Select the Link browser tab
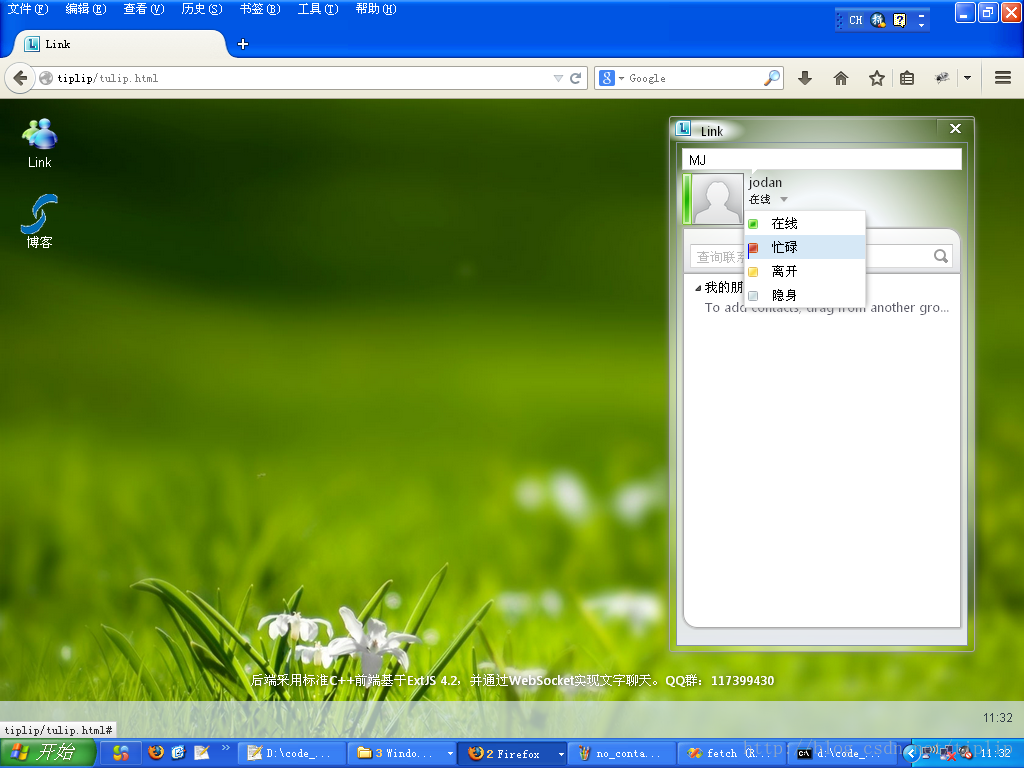Image resolution: width=1024 pixels, height=768 pixels. click(x=119, y=44)
